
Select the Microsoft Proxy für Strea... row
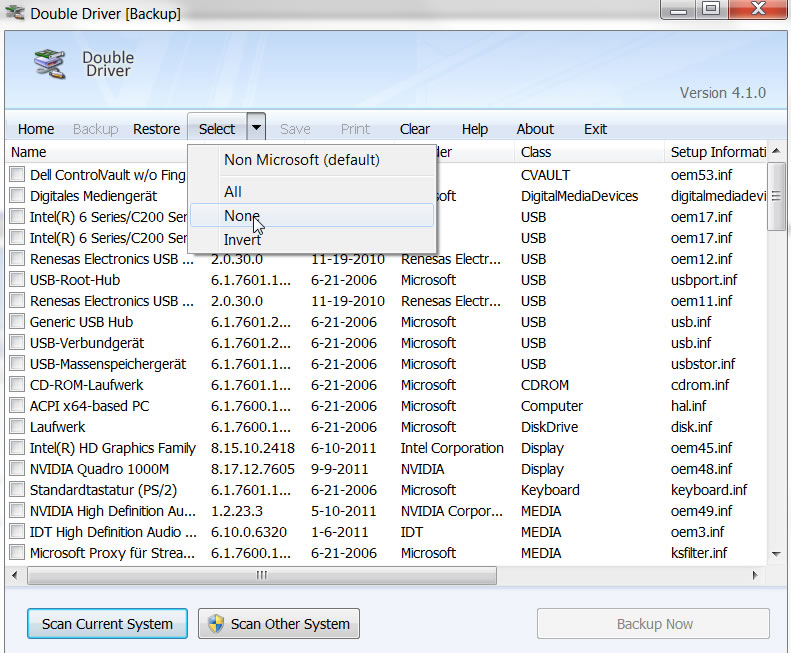112,553
